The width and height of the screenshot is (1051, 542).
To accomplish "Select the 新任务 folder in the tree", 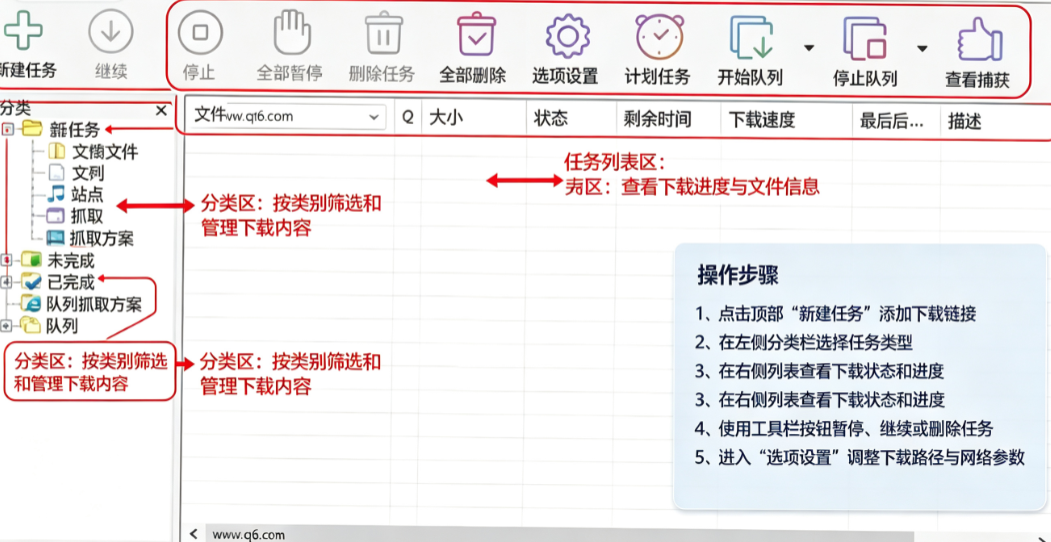I will coord(61,129).
